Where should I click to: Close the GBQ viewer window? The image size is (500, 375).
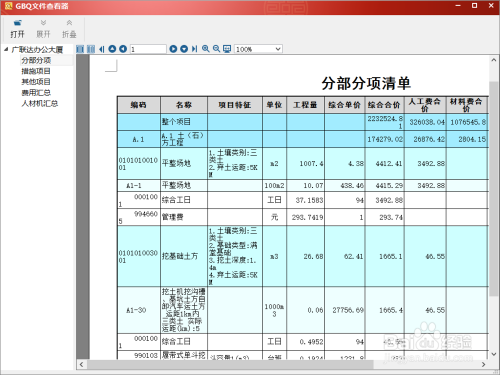coord(491,6)
